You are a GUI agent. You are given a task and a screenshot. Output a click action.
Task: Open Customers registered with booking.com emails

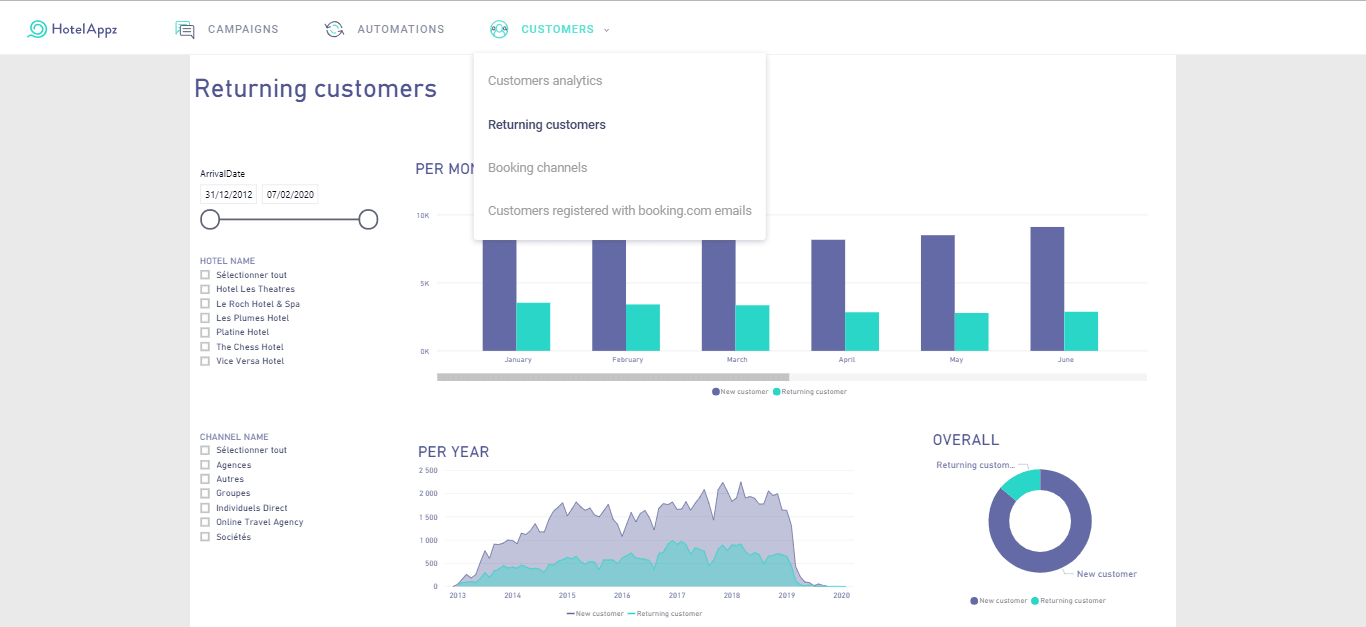(619, 211)
